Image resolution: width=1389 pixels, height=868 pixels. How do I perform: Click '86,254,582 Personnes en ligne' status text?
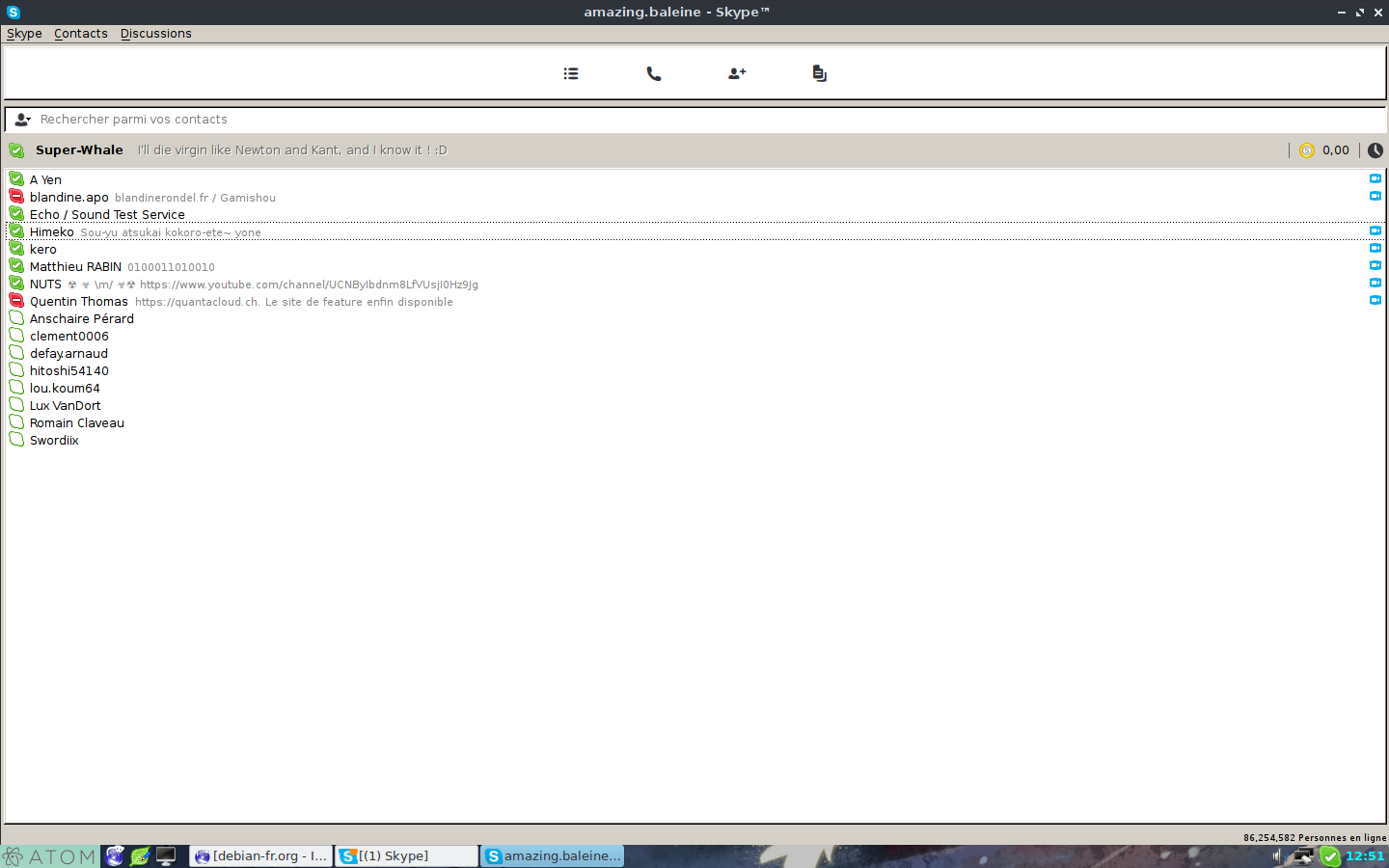tap(1315, 837)
